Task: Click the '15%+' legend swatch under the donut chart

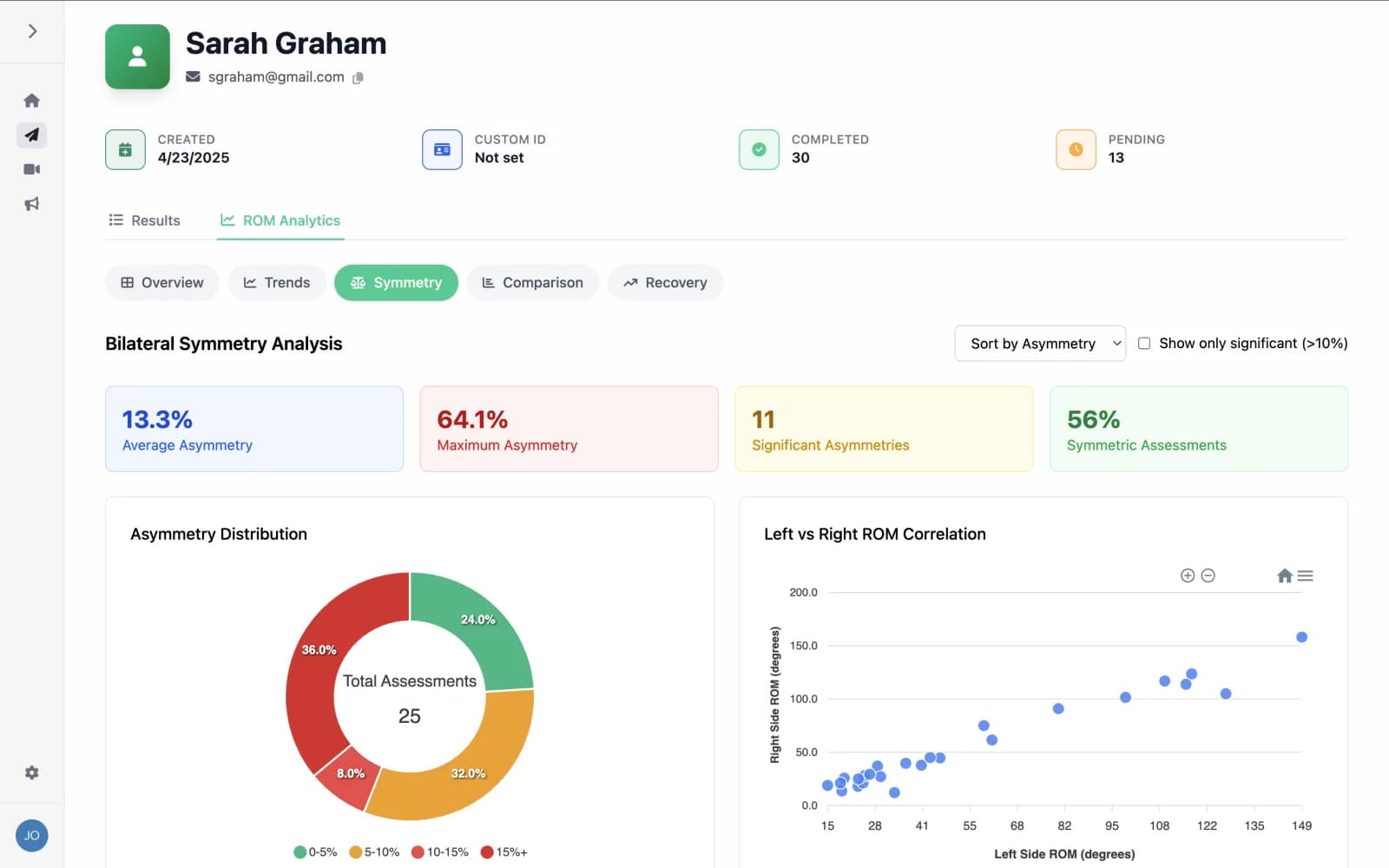Action: tap(486, 852)
